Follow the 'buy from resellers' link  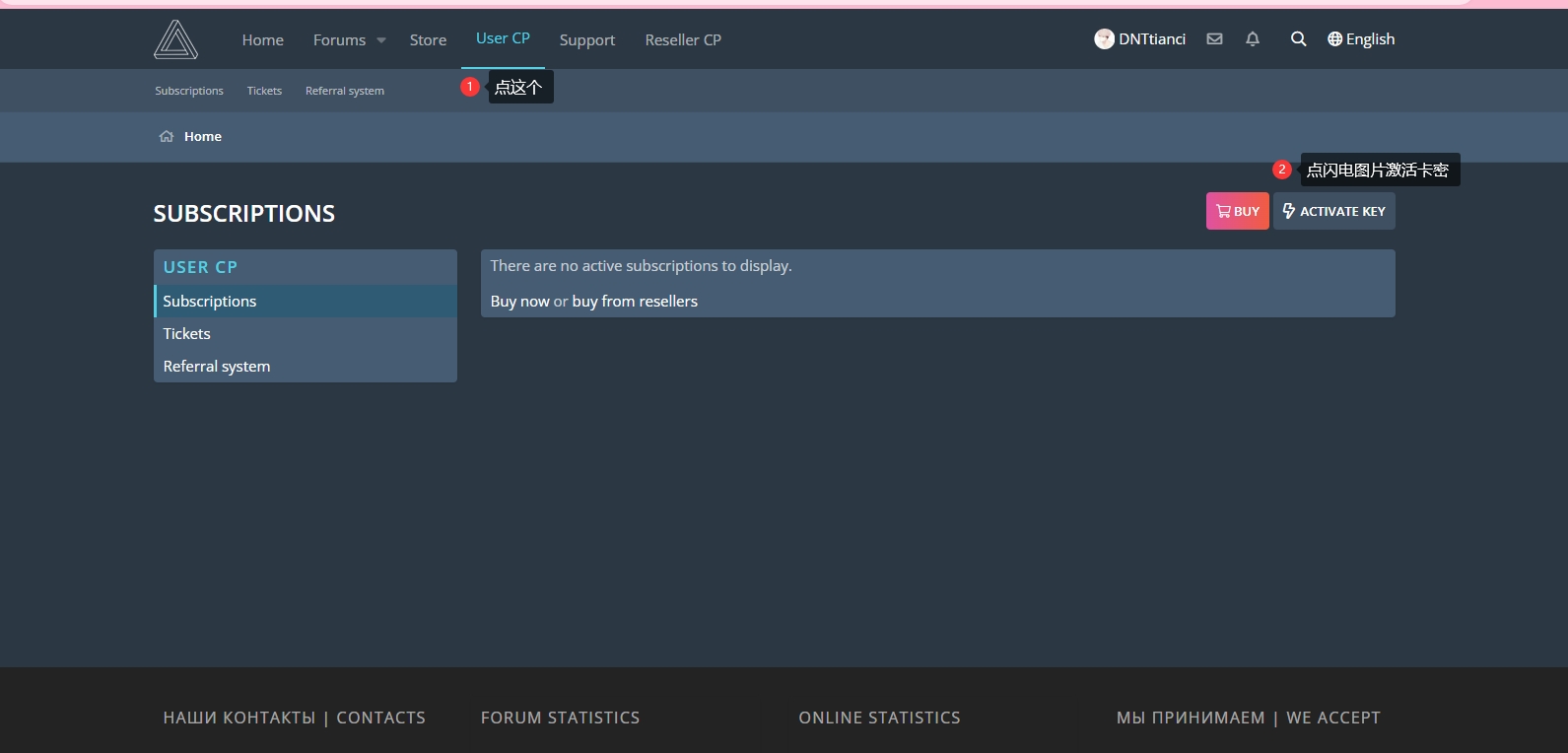[635, 302]
